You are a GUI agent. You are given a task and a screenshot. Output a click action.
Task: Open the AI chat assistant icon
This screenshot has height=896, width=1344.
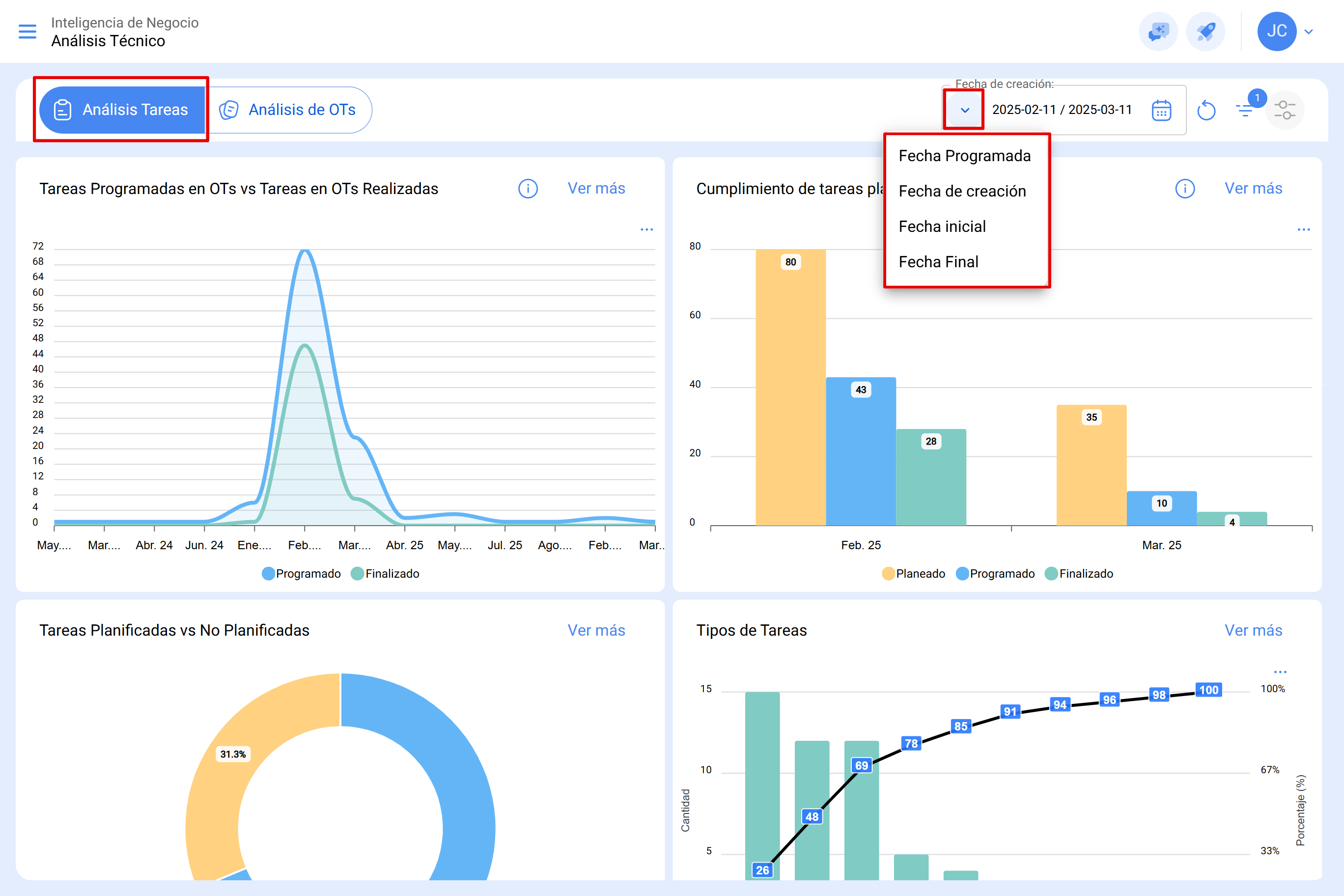[x=1158, y=31]
